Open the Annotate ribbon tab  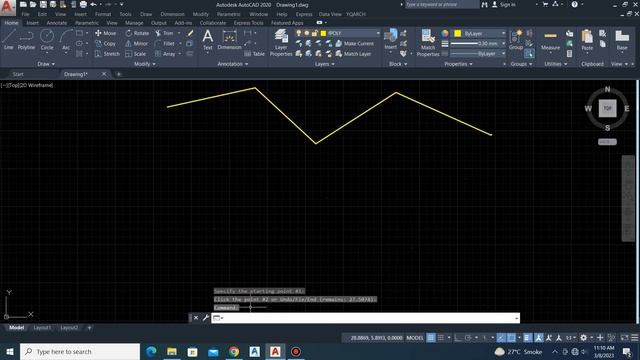(x=57, y=23)
